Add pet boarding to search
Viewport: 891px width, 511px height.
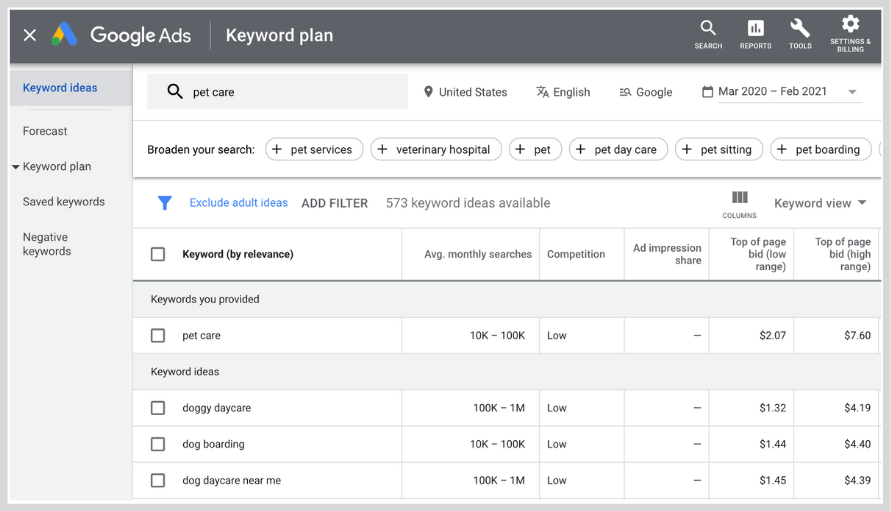click(821, 149)
